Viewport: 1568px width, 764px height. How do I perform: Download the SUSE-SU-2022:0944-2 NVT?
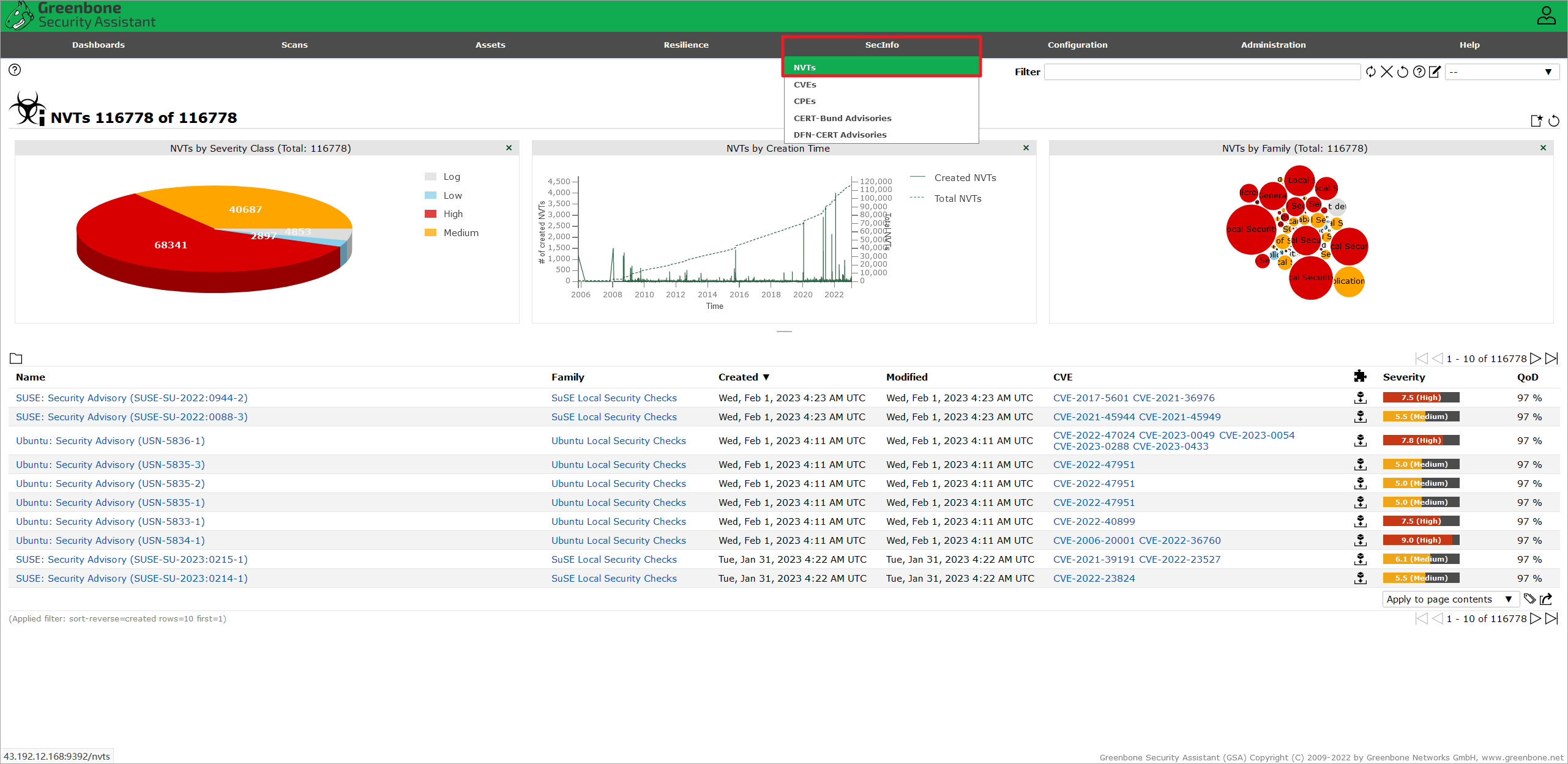[x=1360, y=398]
